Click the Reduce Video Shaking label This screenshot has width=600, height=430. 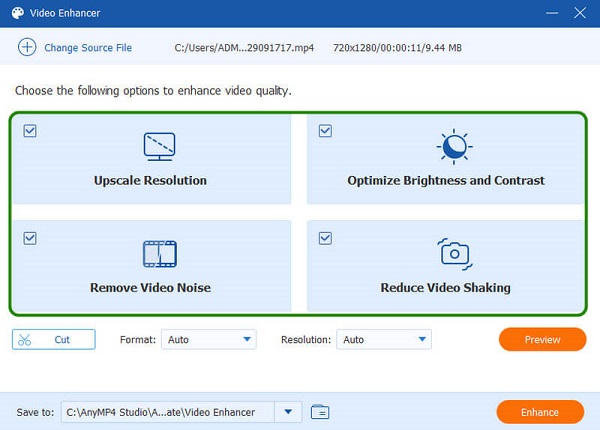point(445,288)
